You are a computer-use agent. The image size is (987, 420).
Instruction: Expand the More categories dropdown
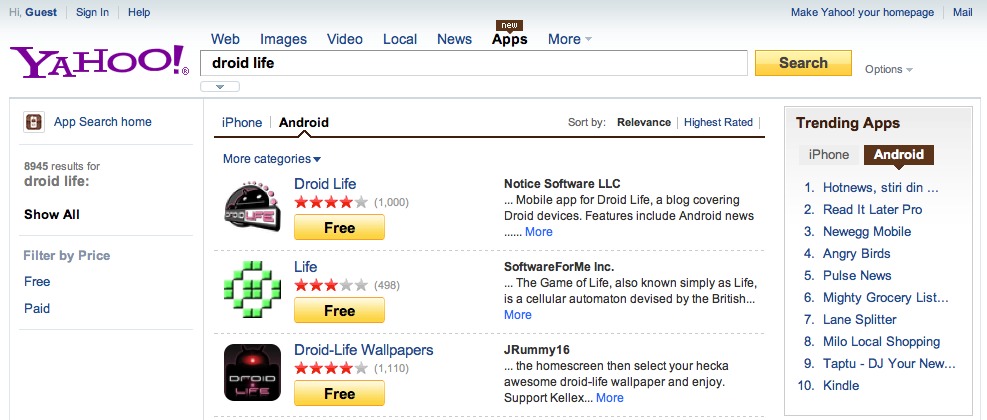(272, 159)
